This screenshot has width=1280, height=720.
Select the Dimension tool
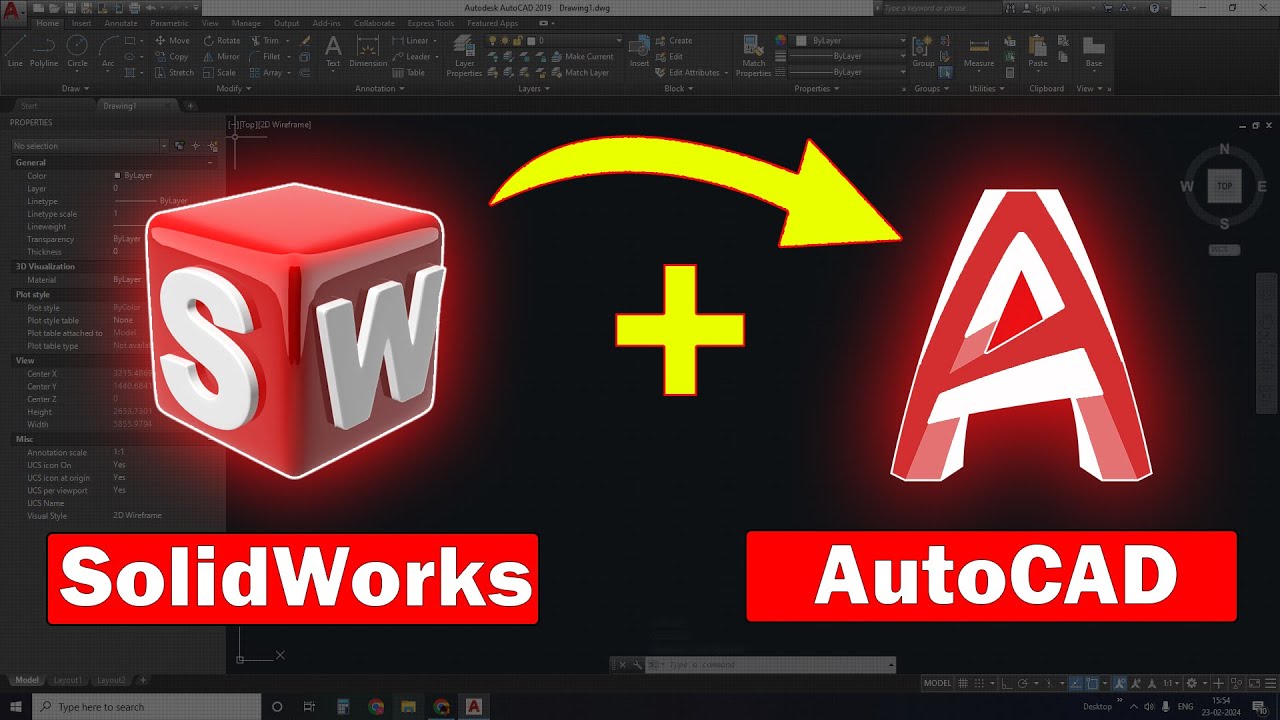pos(368,51)
